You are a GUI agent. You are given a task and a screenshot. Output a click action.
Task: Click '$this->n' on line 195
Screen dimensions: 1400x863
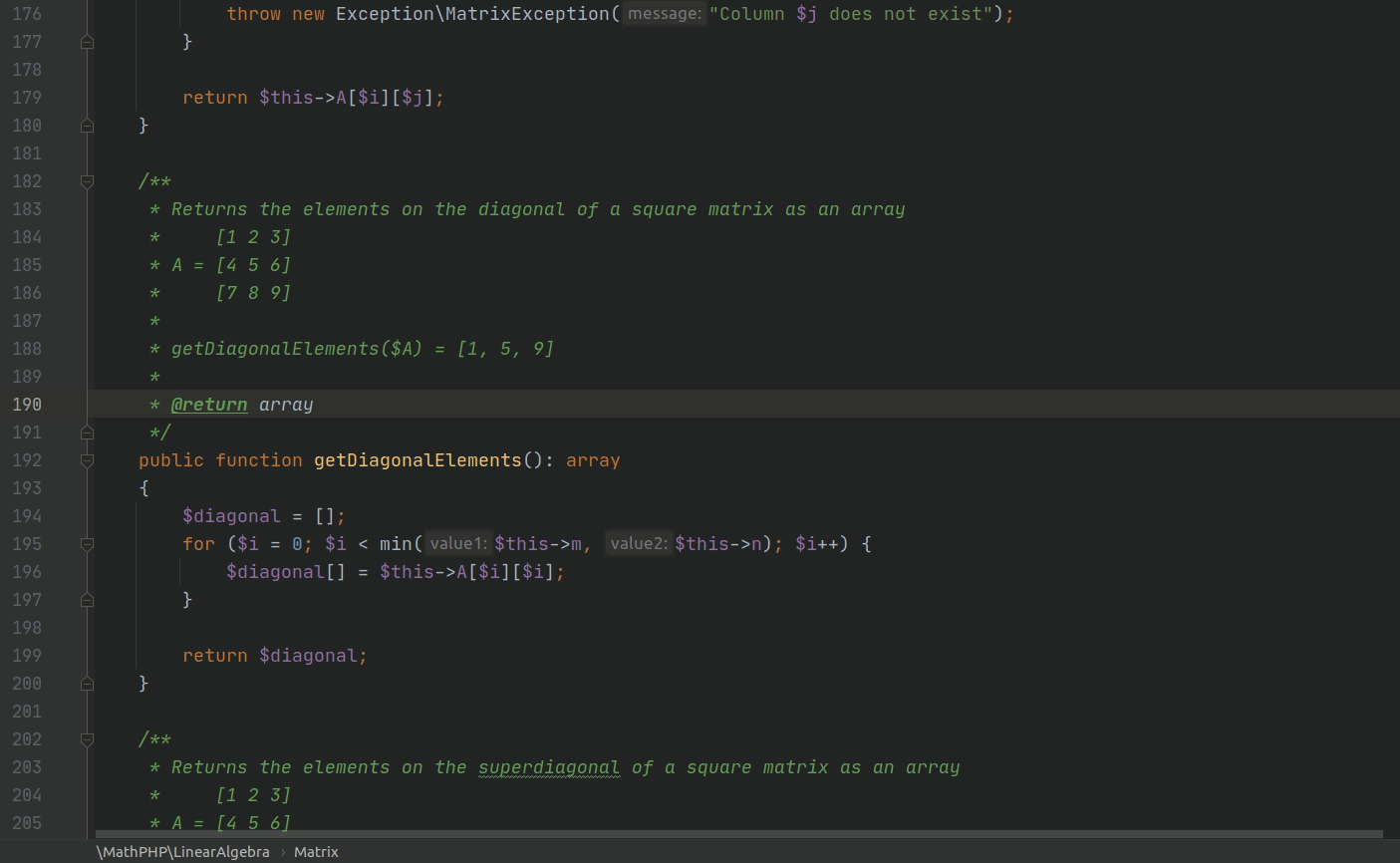click(718, 544)
